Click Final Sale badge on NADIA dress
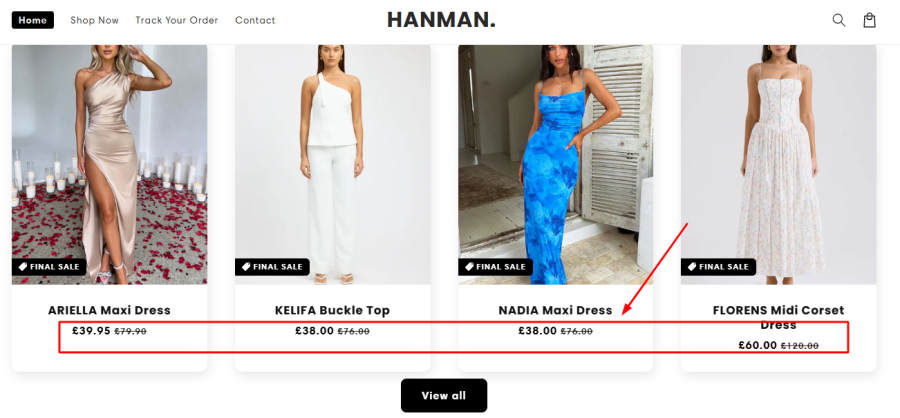The image size is (900, 418). 495,267
